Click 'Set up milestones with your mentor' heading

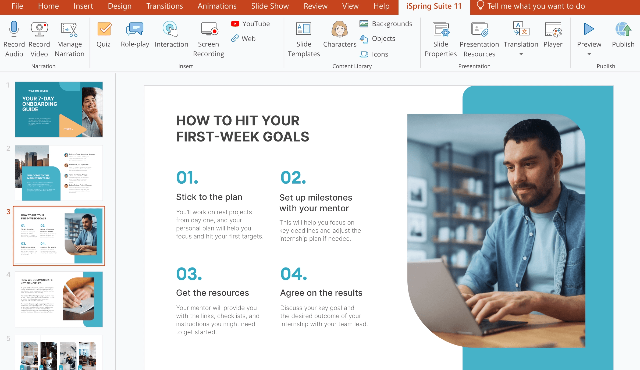[x=316, y=203]
